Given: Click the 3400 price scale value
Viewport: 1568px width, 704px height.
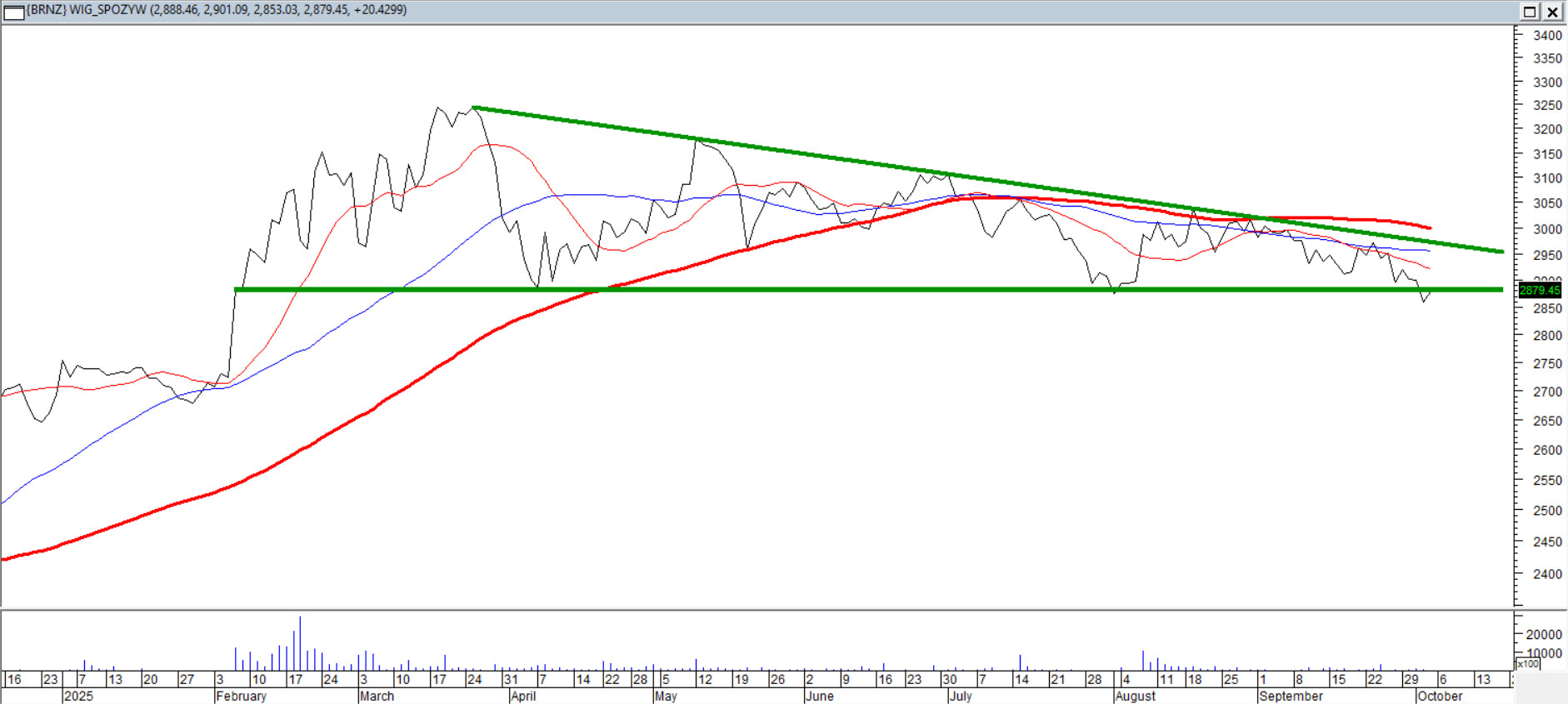Looking at the screenshot, I should [x=1547, y=36].
